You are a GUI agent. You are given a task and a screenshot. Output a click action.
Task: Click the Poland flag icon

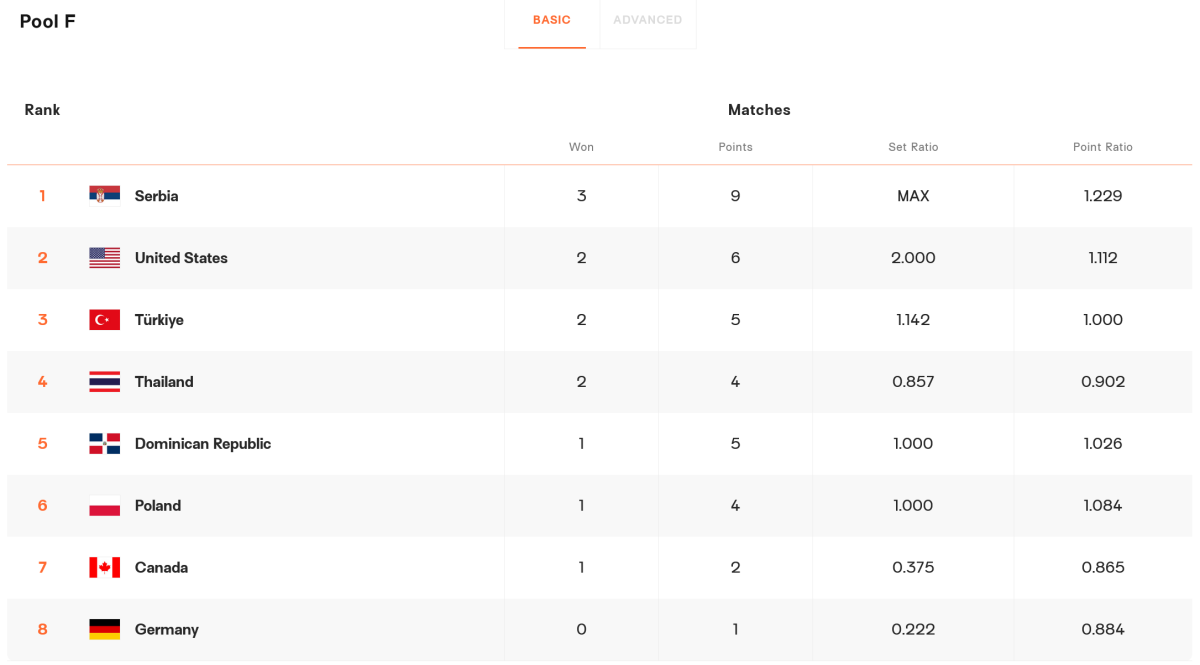click(104, 505)
